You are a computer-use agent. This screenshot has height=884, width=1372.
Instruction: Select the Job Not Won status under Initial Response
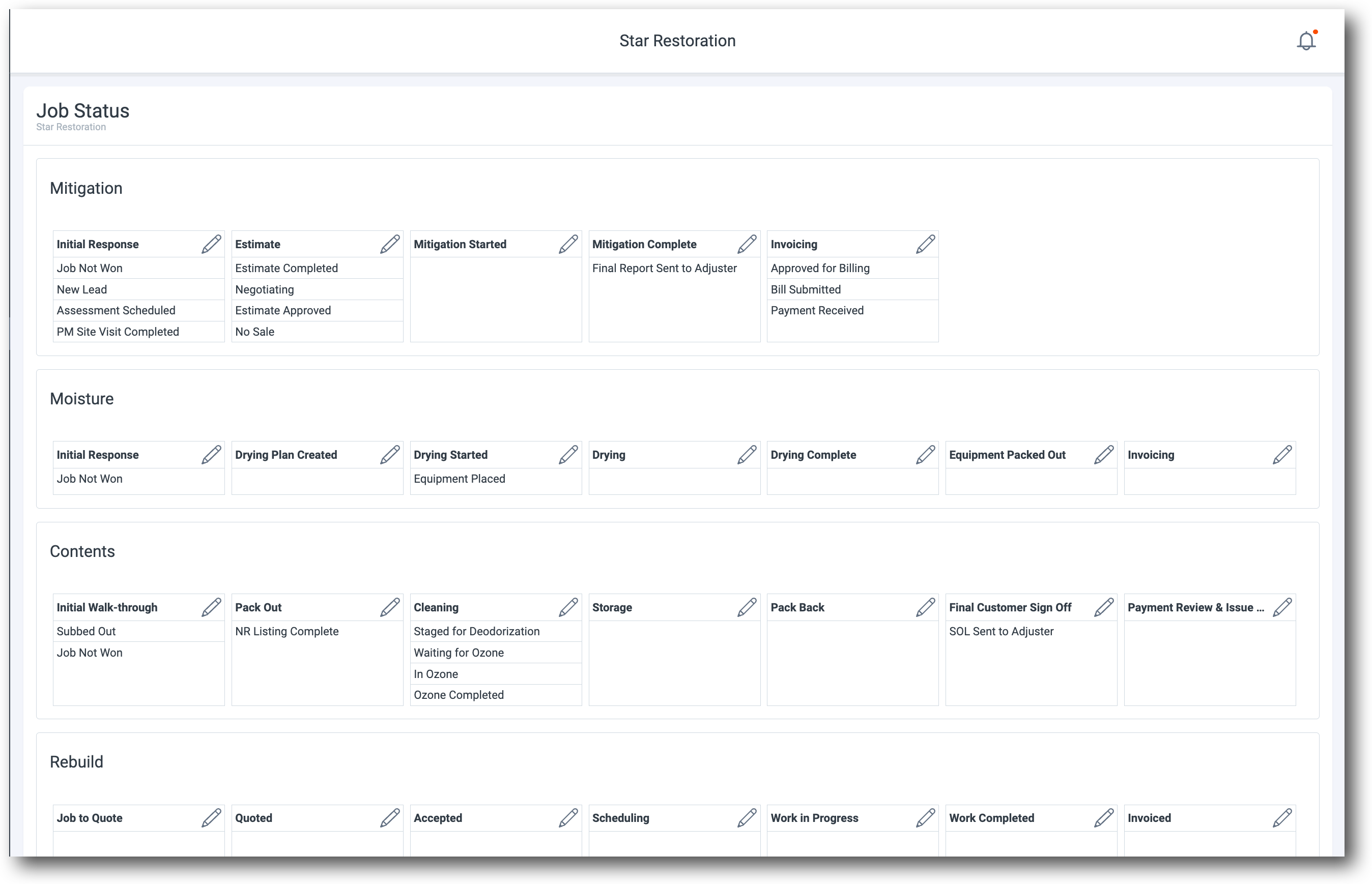89,268
